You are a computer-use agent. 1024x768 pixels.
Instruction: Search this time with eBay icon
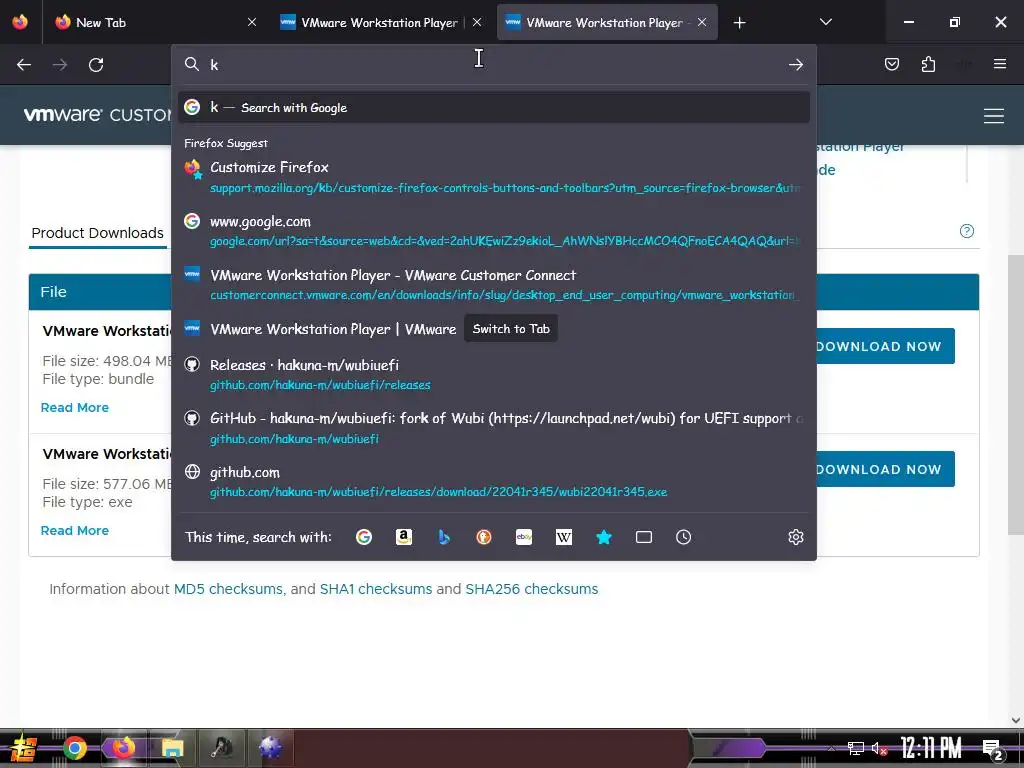click(524, 537)
